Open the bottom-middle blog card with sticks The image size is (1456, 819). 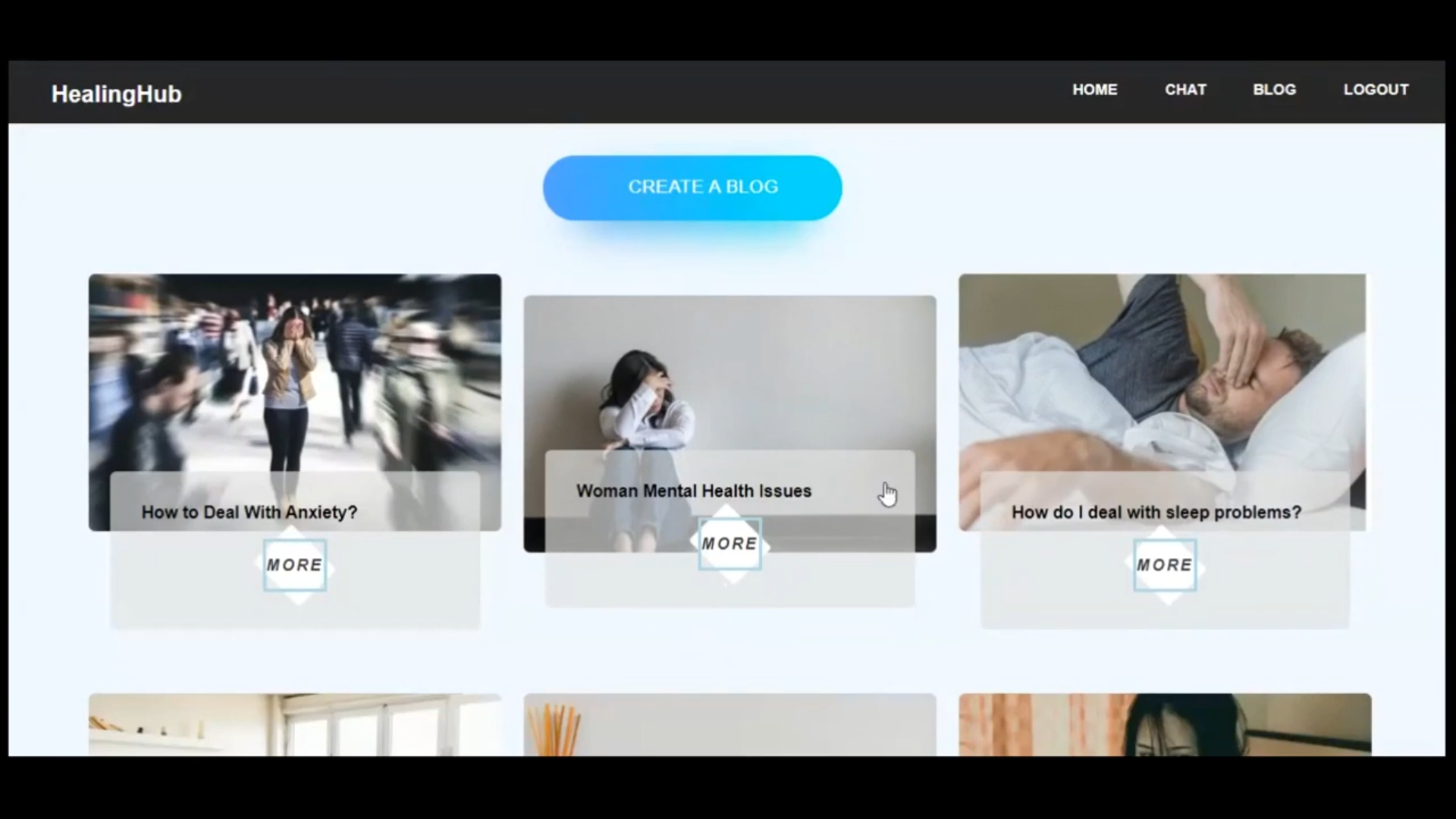tap(730, 725)
